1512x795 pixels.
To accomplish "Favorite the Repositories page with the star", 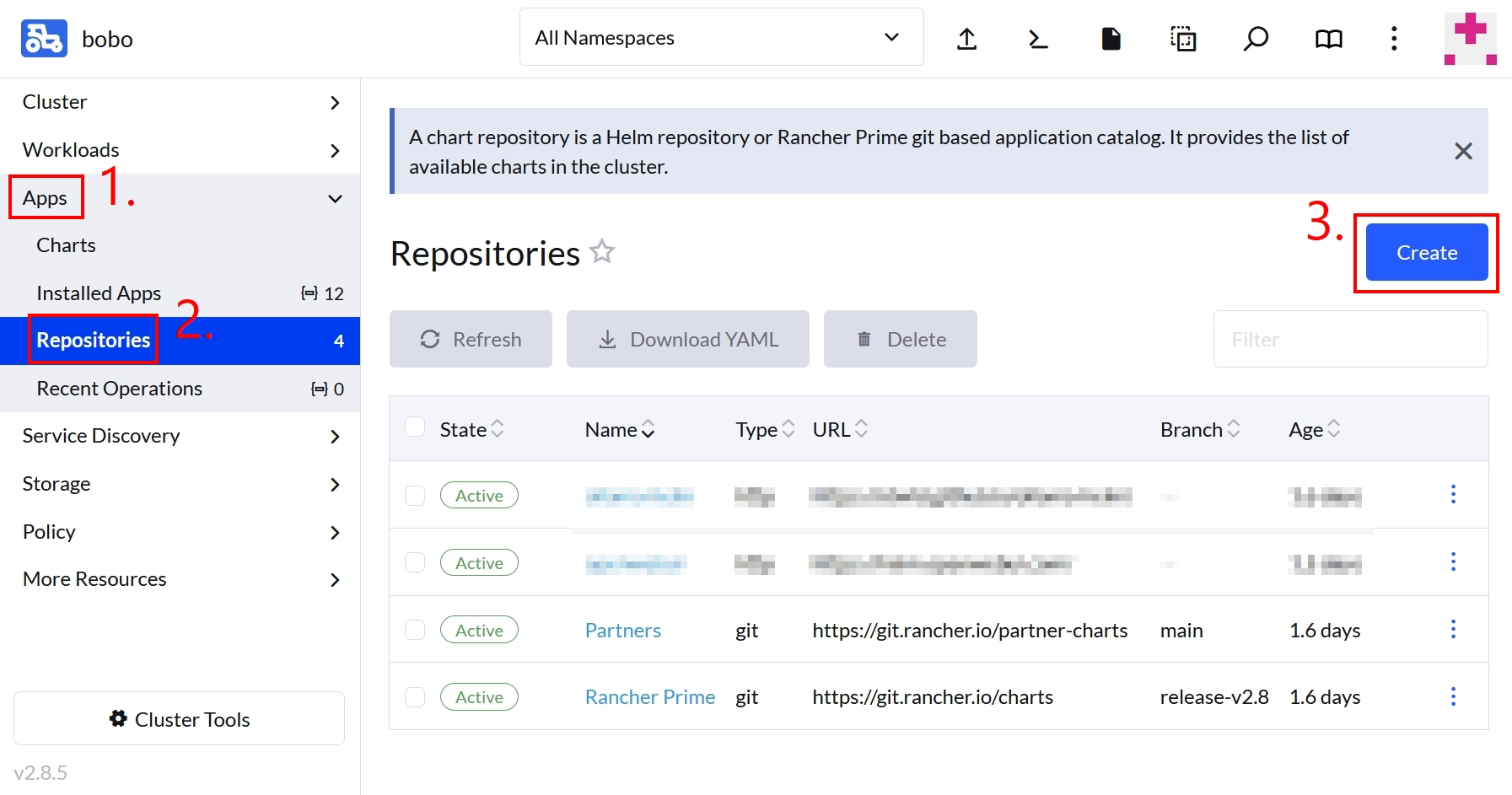I will tap(602, 251).
